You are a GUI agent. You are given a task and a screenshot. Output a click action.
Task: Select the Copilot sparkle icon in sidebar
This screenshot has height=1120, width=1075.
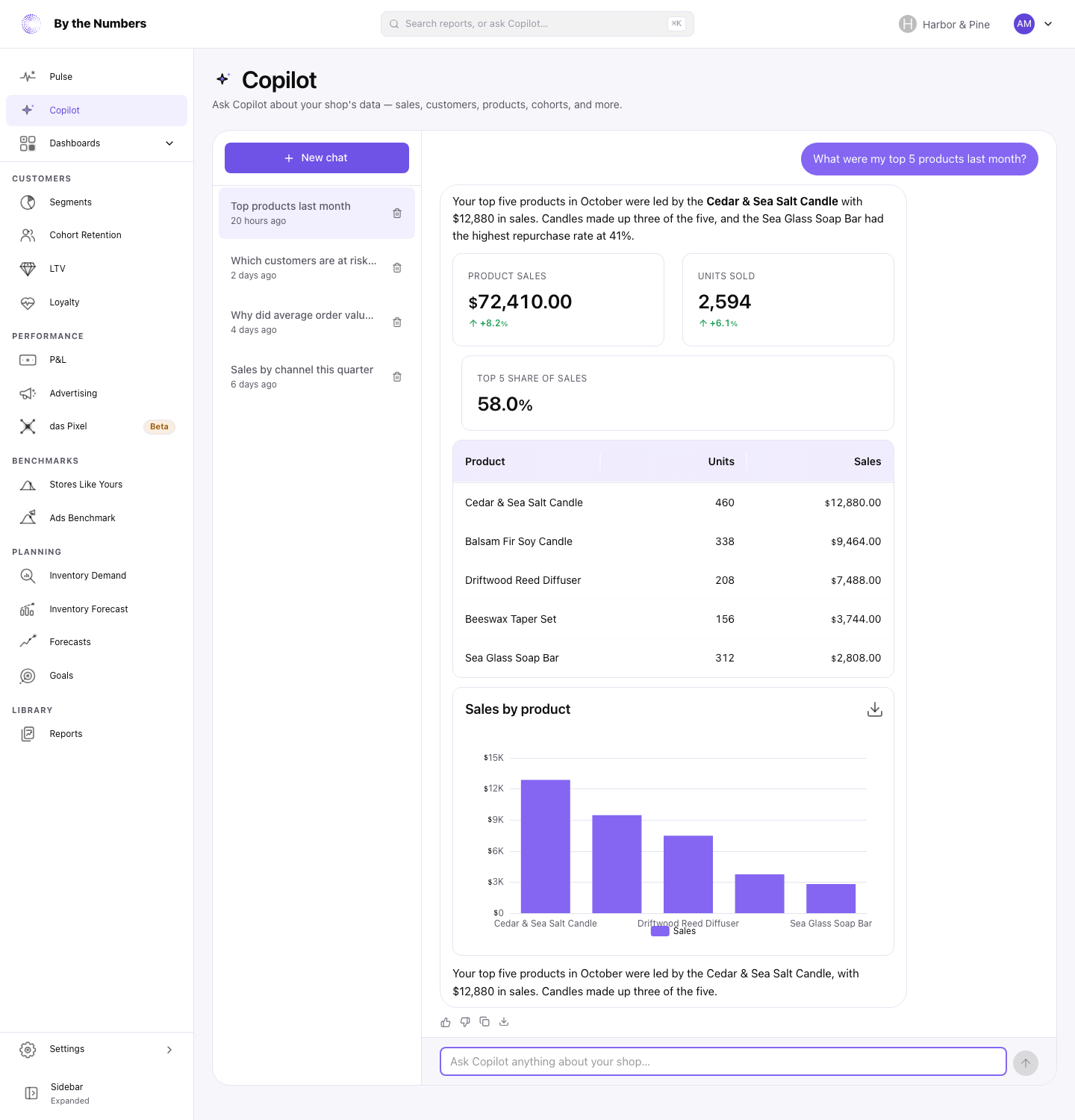(x=28, y=110)
